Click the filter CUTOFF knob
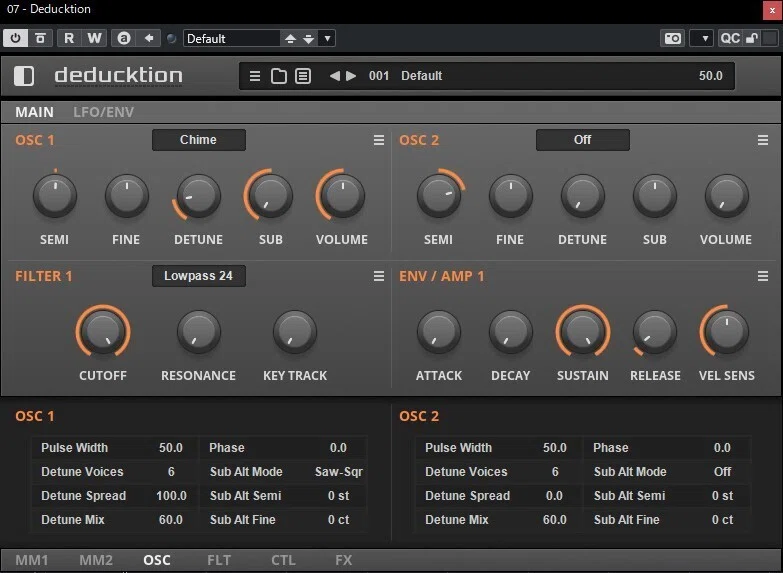Viewport: 783px width, 573px height. pyautogui.click(x=103, y=331)
